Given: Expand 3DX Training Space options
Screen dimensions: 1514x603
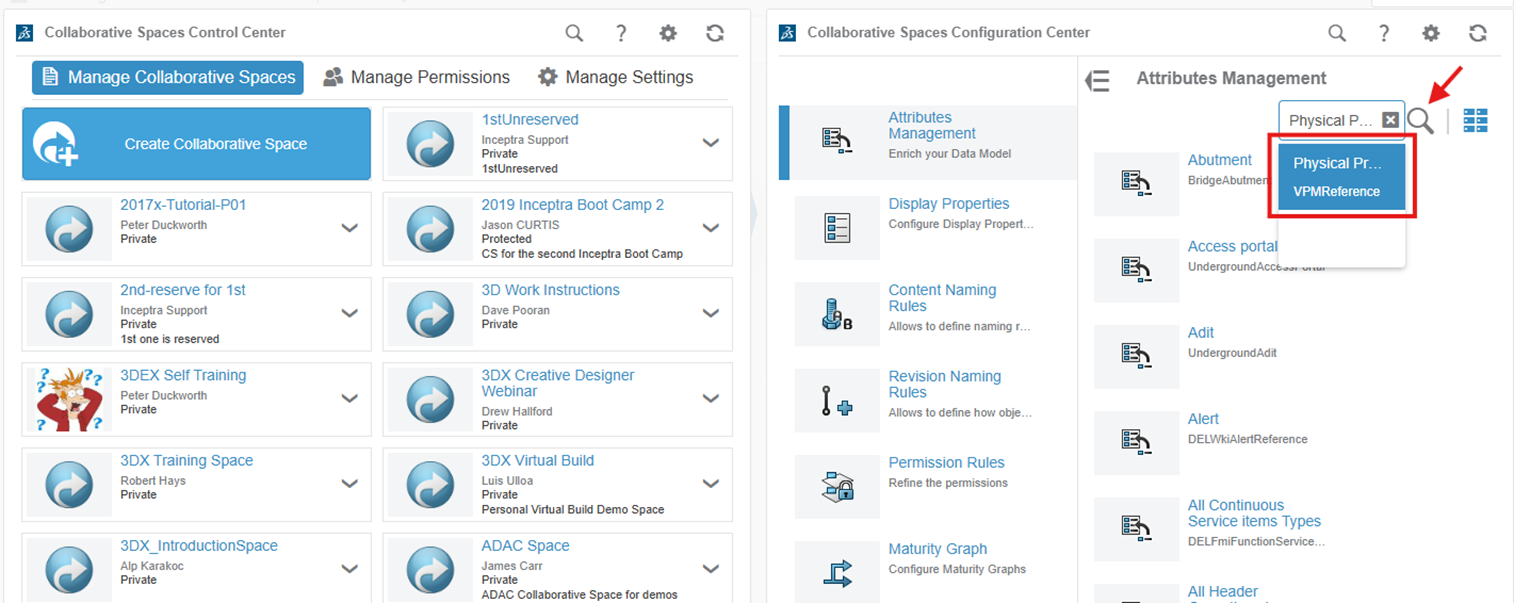Looking at the screenshot, I should pos(350,484).
